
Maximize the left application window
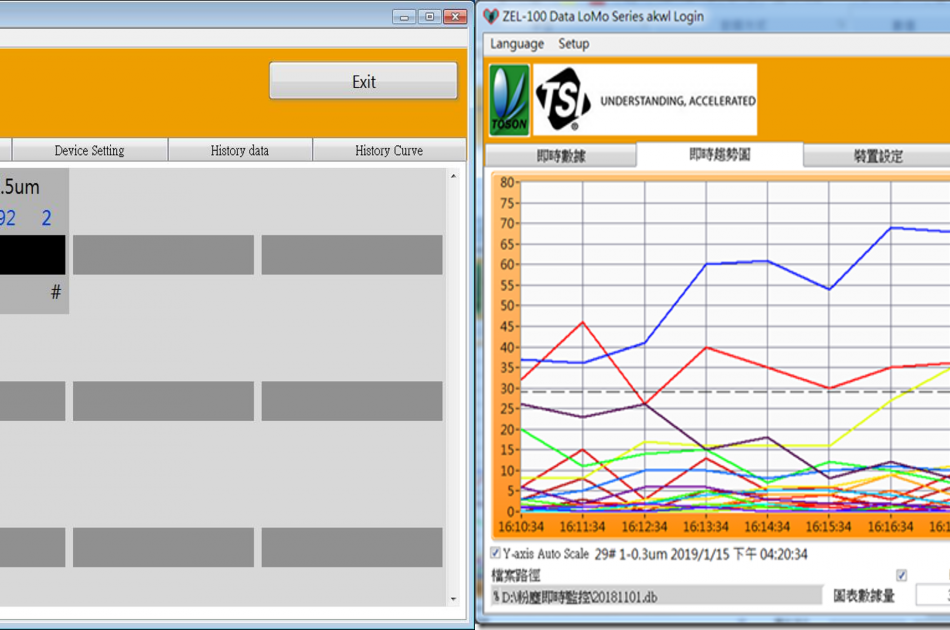click(x=430, y=16)
